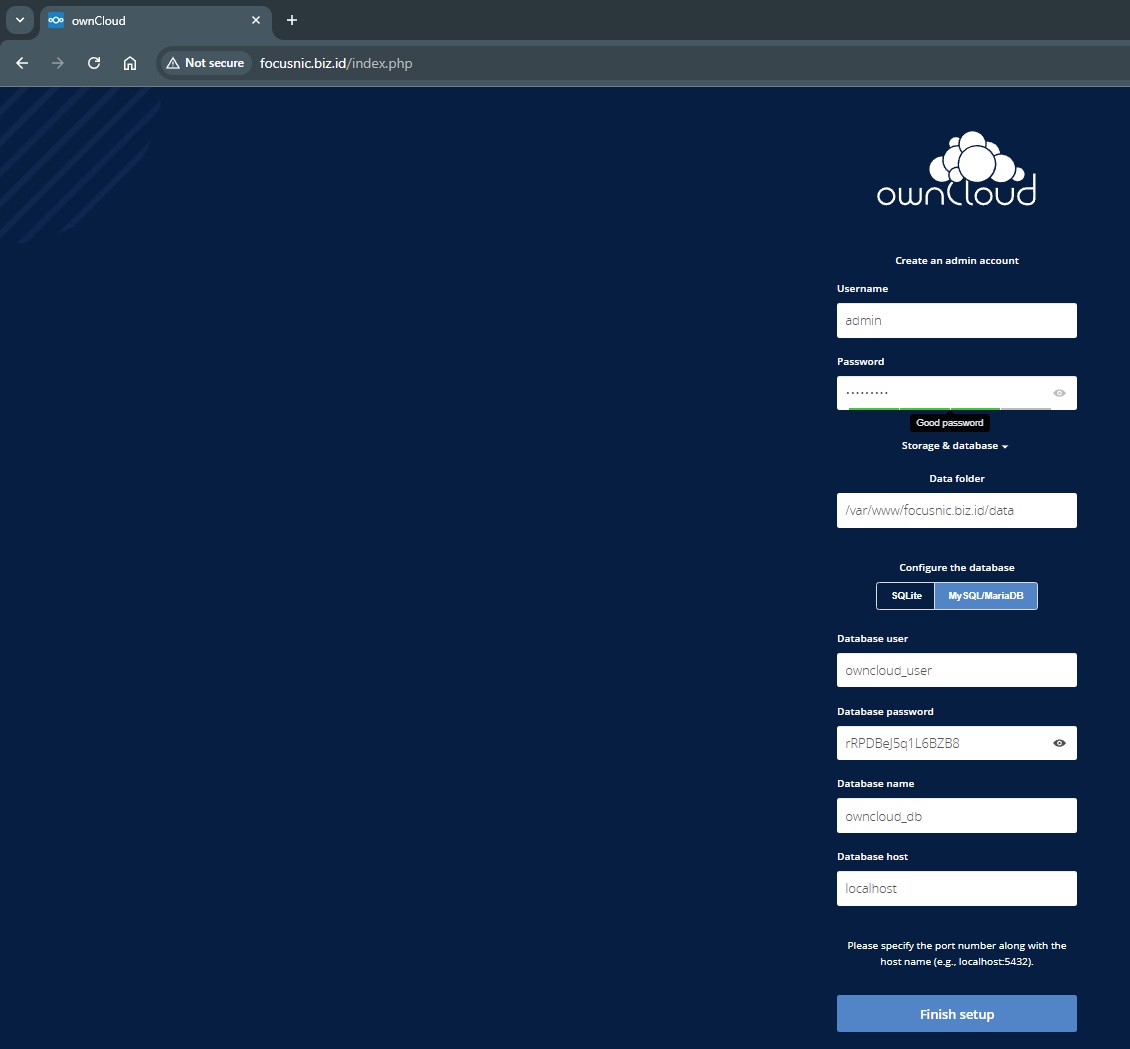Viewport: 1130px width, 1049px height.
Task: Click Finish setup button
Action: click(x=956, y=1014)
